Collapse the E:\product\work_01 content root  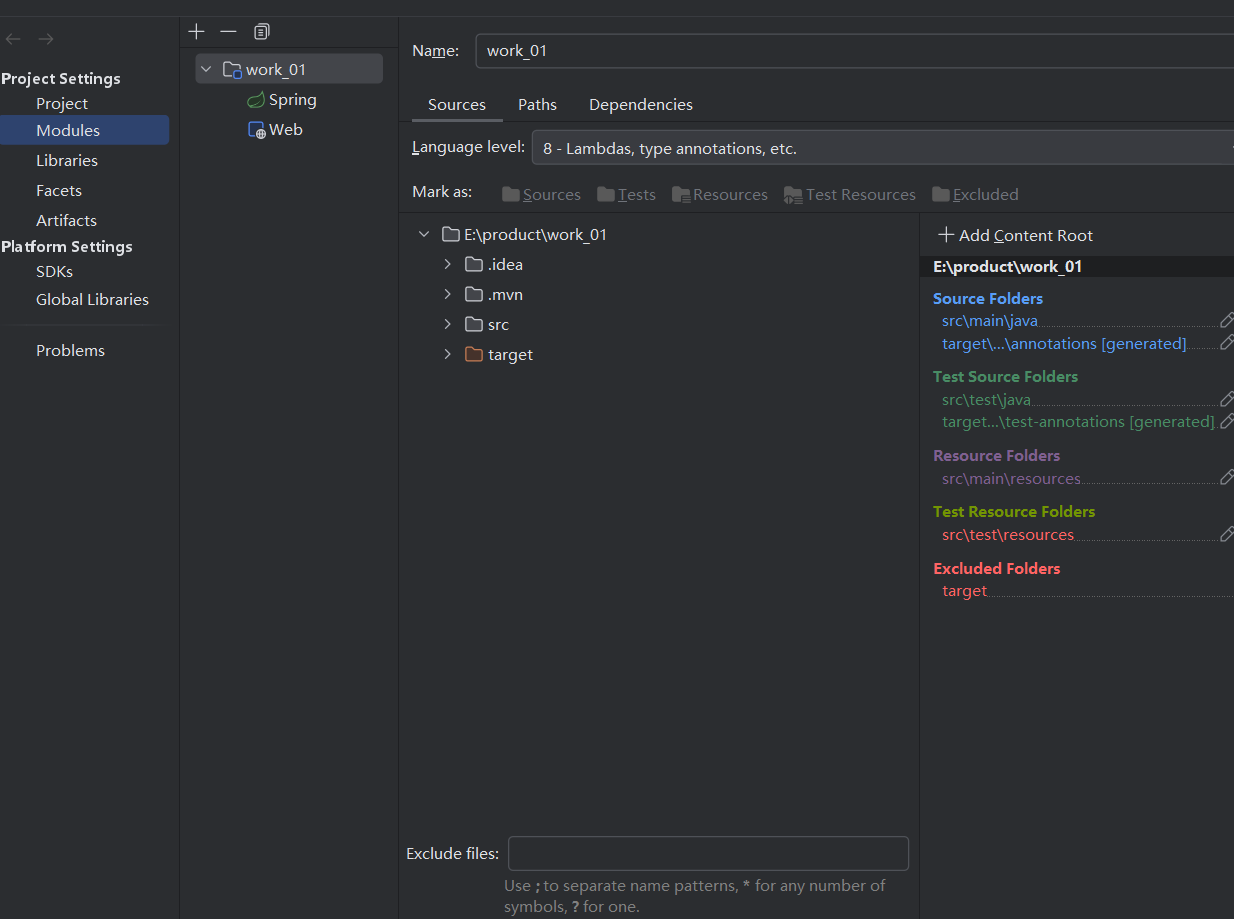point(423,233)
